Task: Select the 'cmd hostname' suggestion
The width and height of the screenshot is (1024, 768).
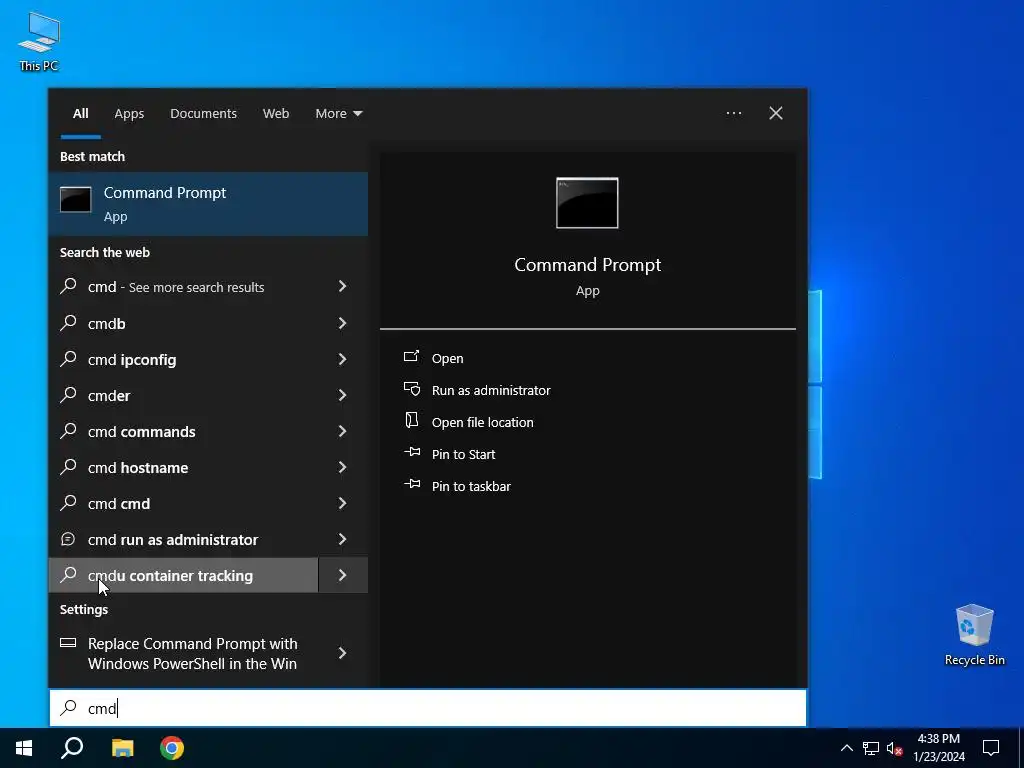Action: coord(184,467)
